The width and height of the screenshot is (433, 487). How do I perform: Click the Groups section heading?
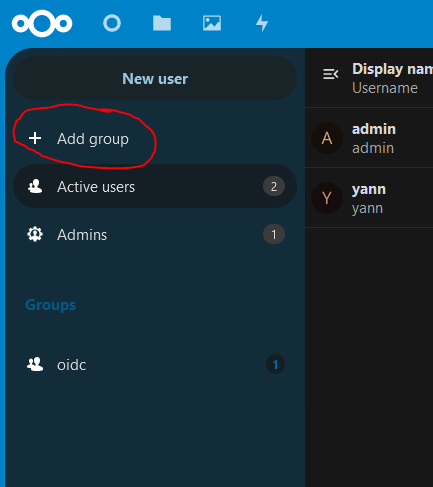[51, 305]
